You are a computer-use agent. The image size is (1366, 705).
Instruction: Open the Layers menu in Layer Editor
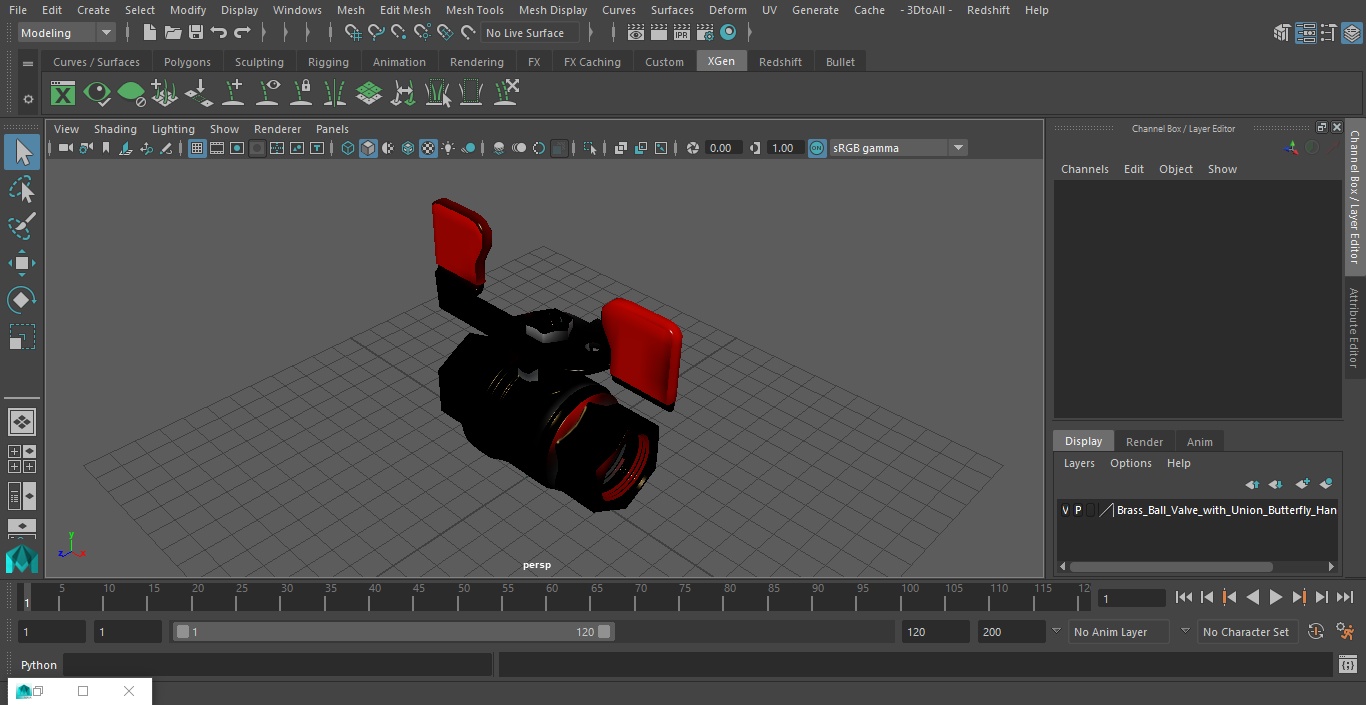point(1079,463)
